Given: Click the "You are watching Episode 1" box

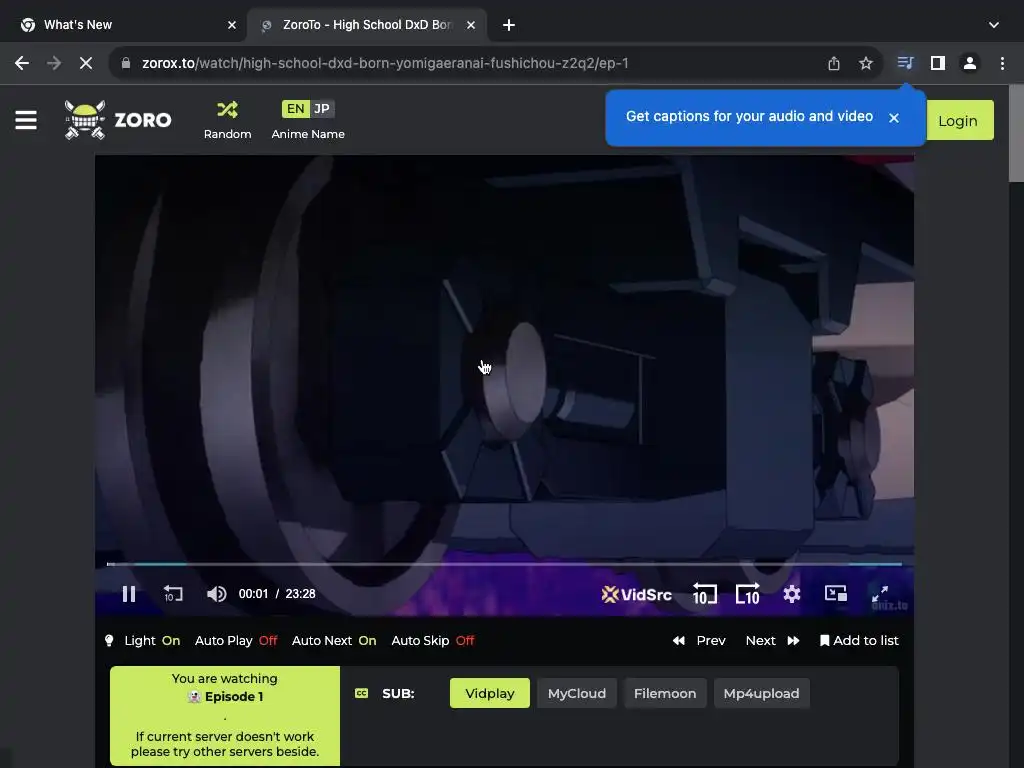Looking at the screenshot, I should (x=225, y=715).
